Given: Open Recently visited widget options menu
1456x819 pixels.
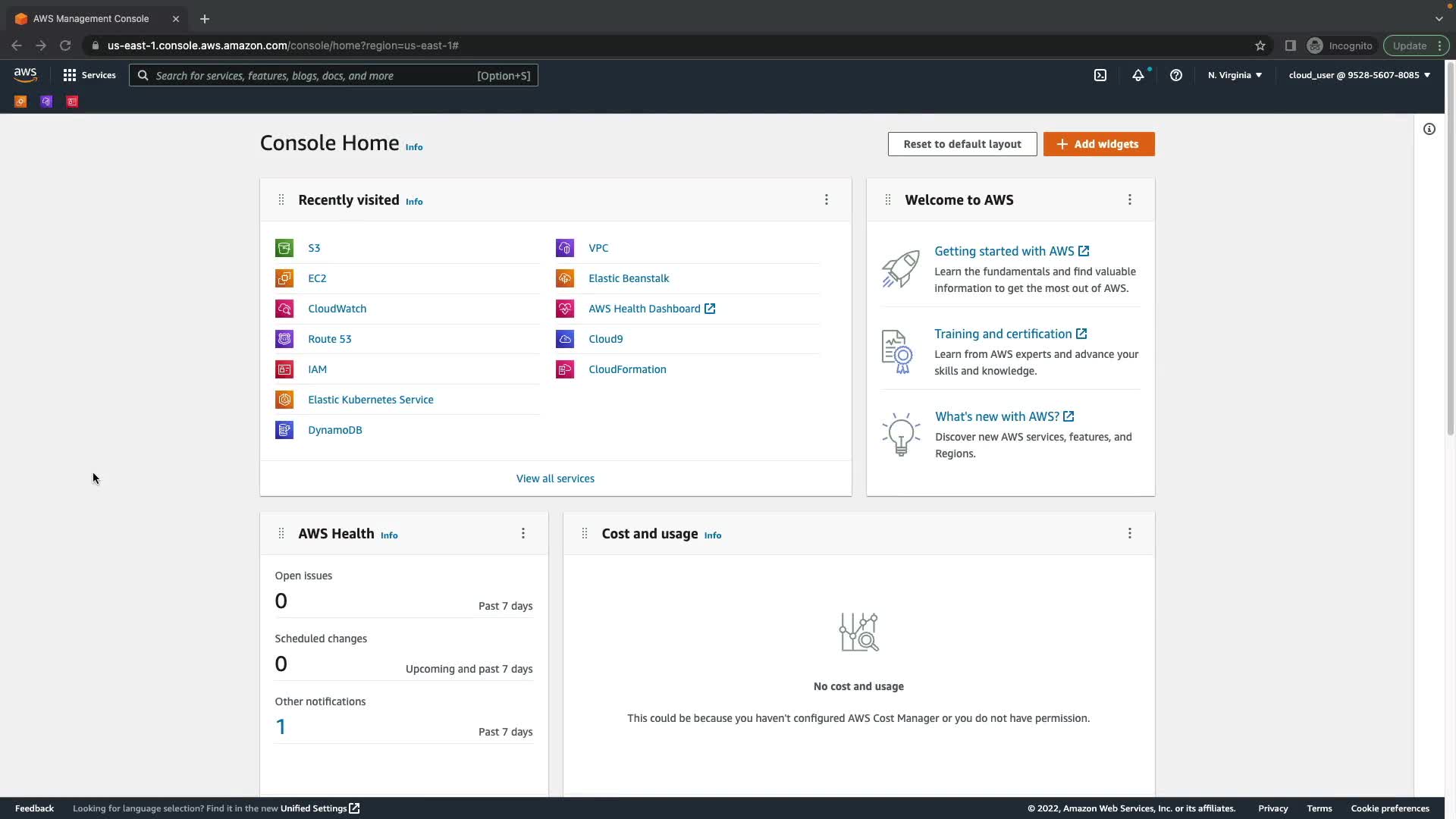Looking at the screenshot, I should pyautogui.click(x=827, y=199).
